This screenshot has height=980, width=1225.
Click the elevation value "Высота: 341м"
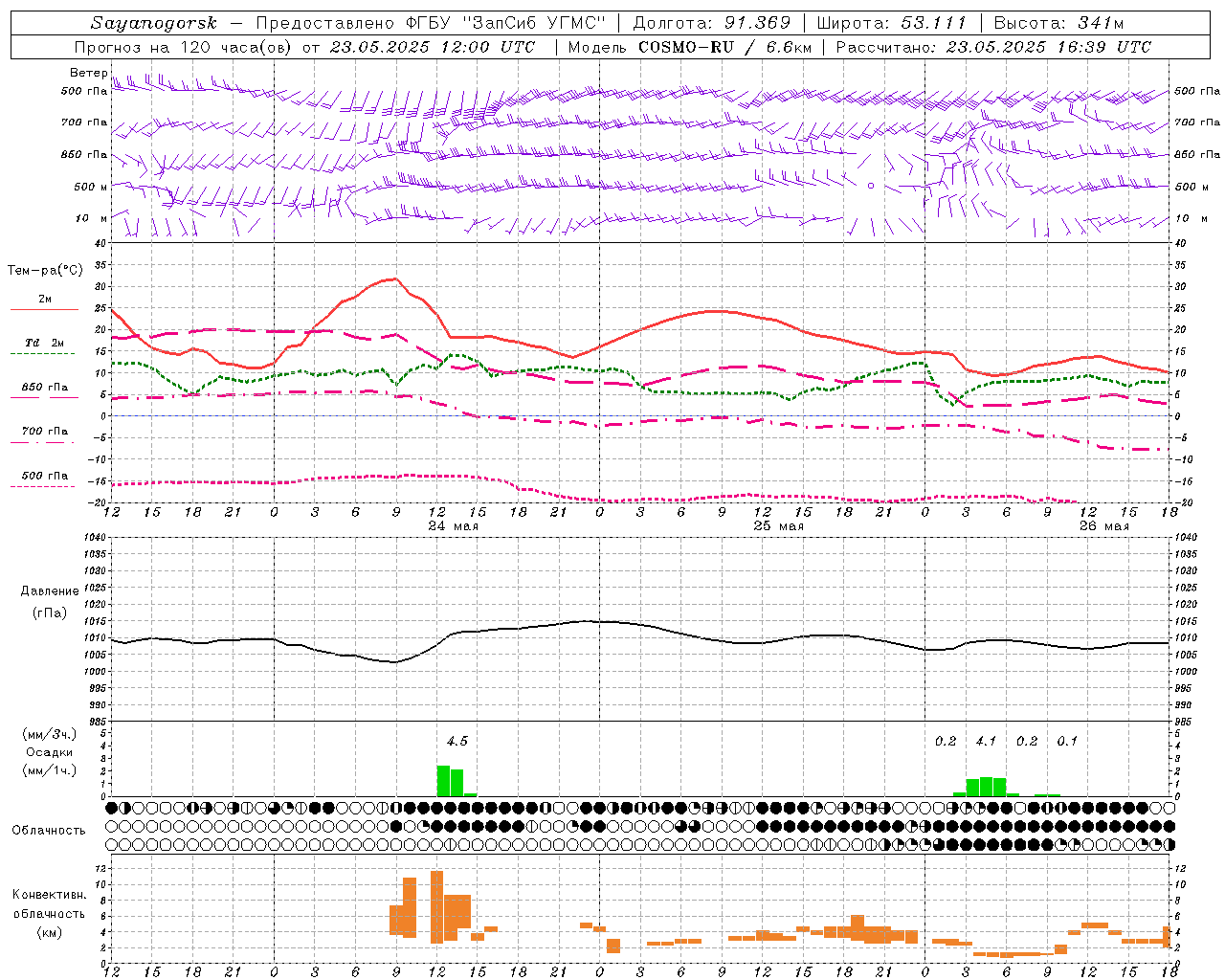click(x=1058, y=23)
